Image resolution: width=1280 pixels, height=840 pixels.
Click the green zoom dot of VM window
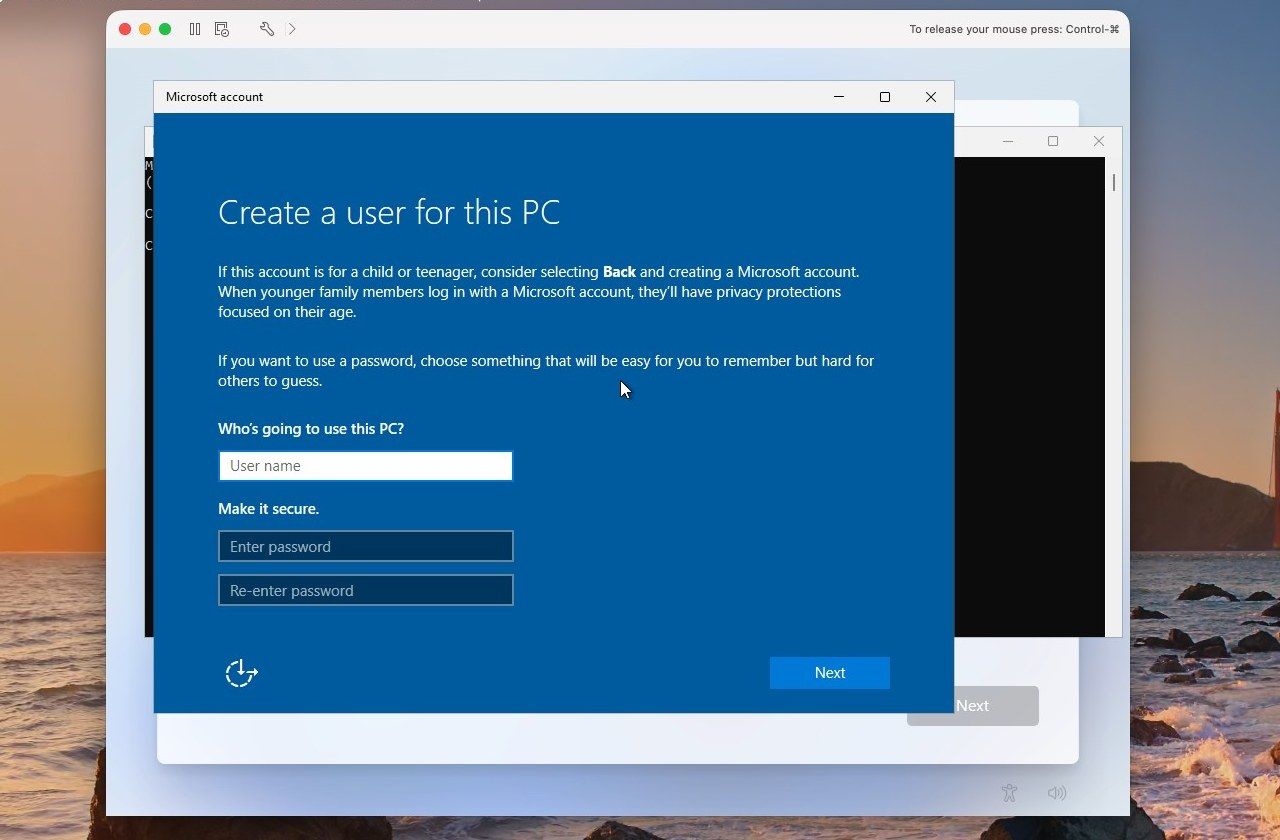point(165,29)
